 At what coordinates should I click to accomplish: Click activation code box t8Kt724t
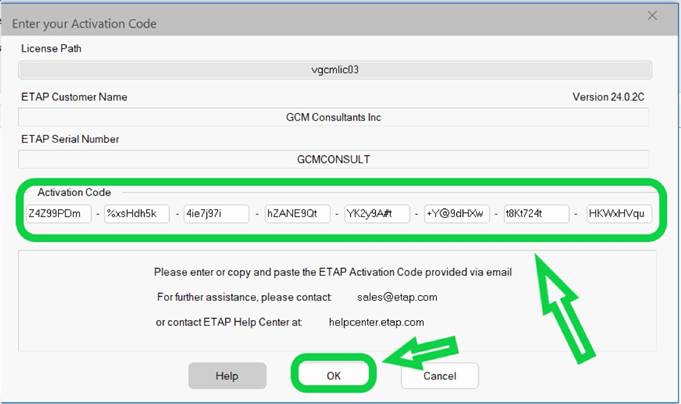click(536, 214)
